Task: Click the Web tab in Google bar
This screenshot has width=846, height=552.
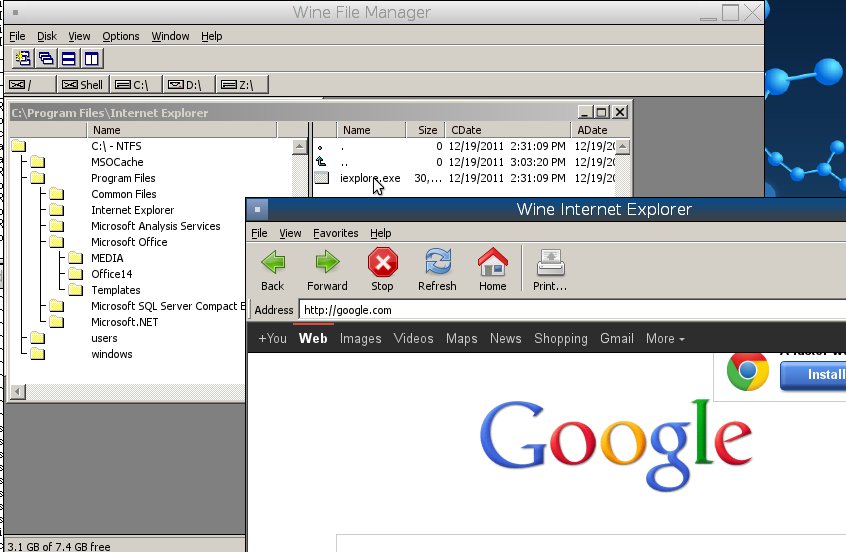Action: 313,338
